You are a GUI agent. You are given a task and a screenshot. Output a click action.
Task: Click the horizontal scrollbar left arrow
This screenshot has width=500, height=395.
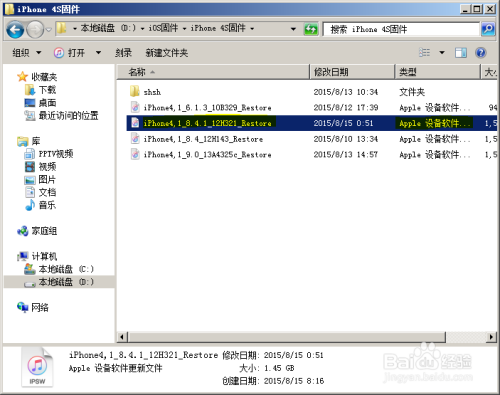tap(122, 337)
